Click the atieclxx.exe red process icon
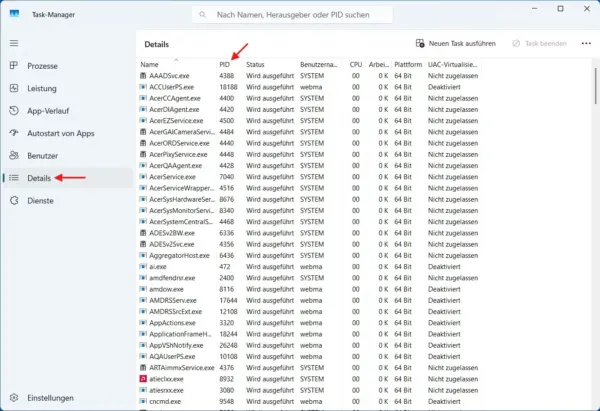 click(143, 379)
